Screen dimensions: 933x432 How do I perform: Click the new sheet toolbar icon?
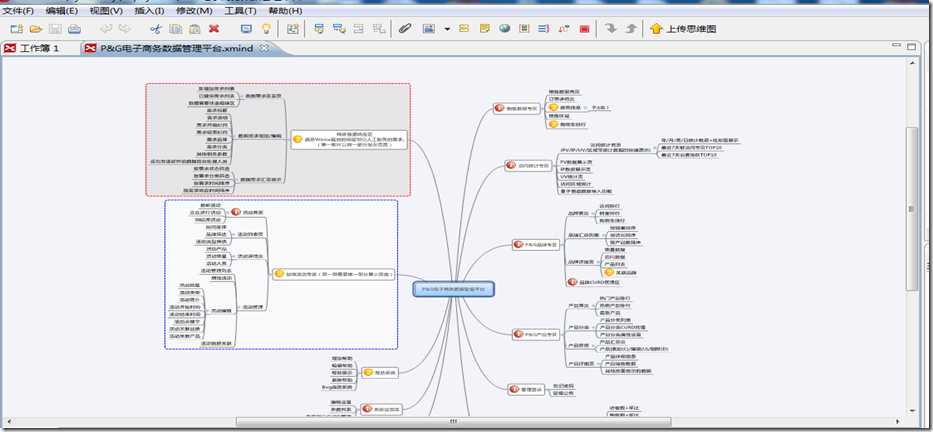[292, 29]
